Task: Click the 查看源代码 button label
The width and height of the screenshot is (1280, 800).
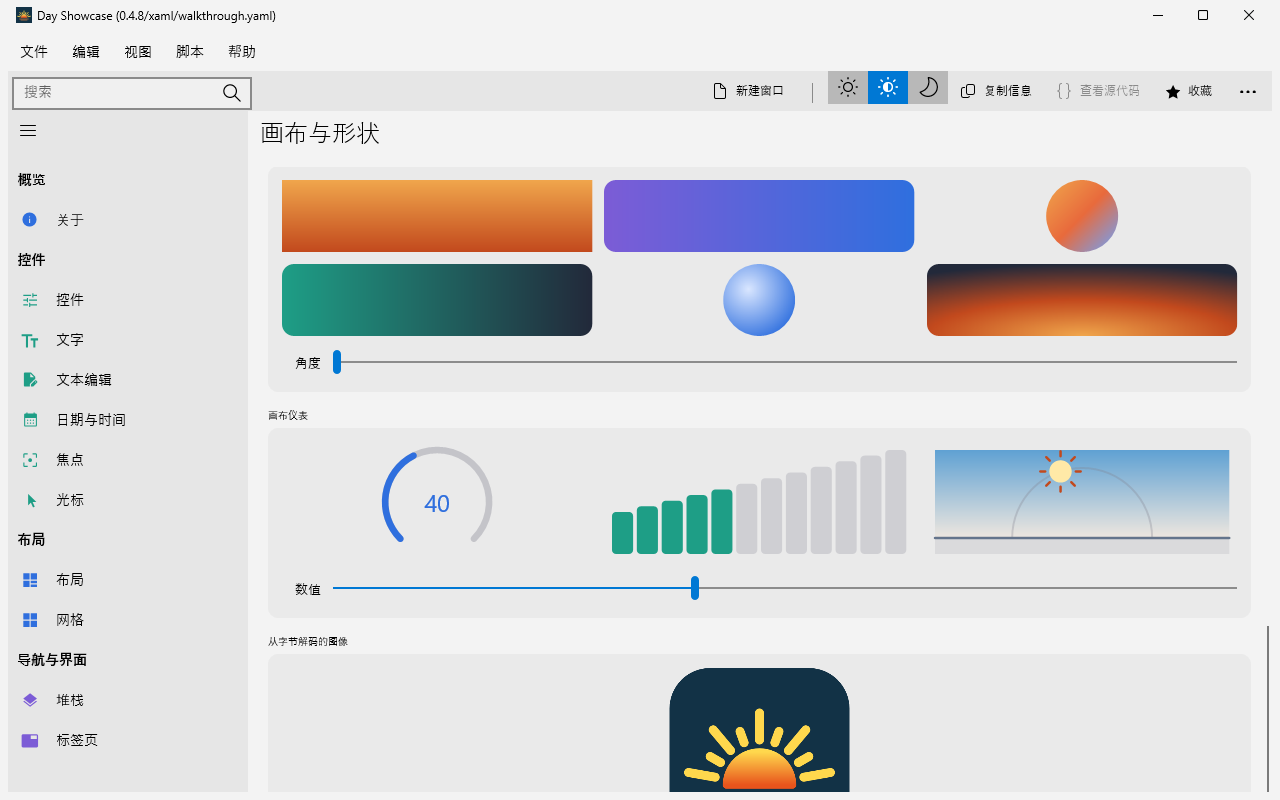Action: pyautogui.click(x=1110, y=91)
